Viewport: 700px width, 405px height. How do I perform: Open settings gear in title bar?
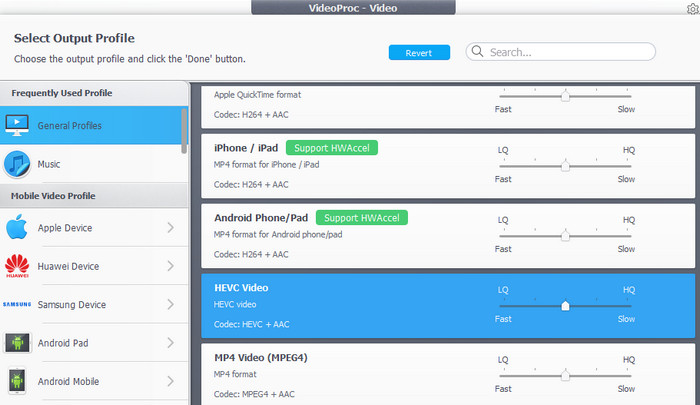pyautogui.click(x=693, y=8)
